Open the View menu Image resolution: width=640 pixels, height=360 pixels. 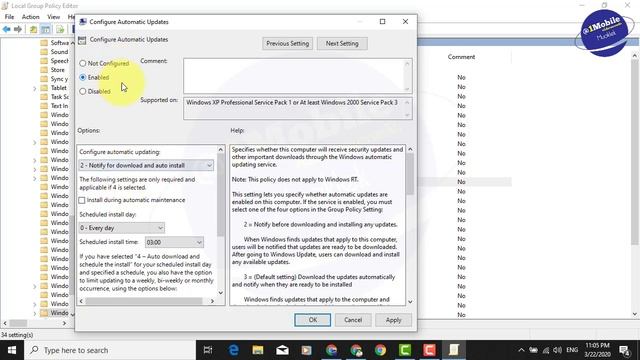pos(53,17)
